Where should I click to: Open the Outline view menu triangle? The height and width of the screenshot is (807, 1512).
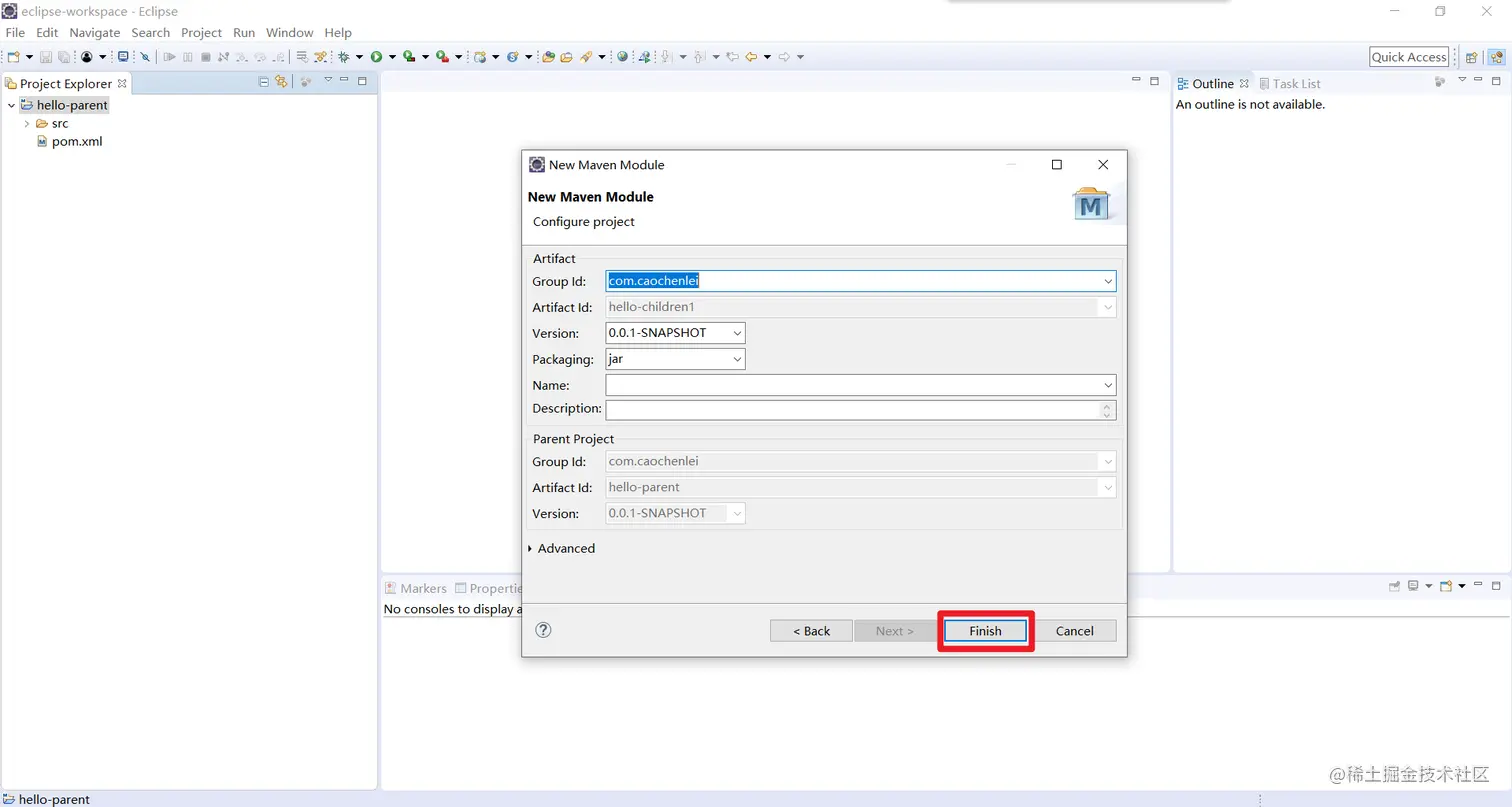pyautogui.click(x=1461, y=80)
